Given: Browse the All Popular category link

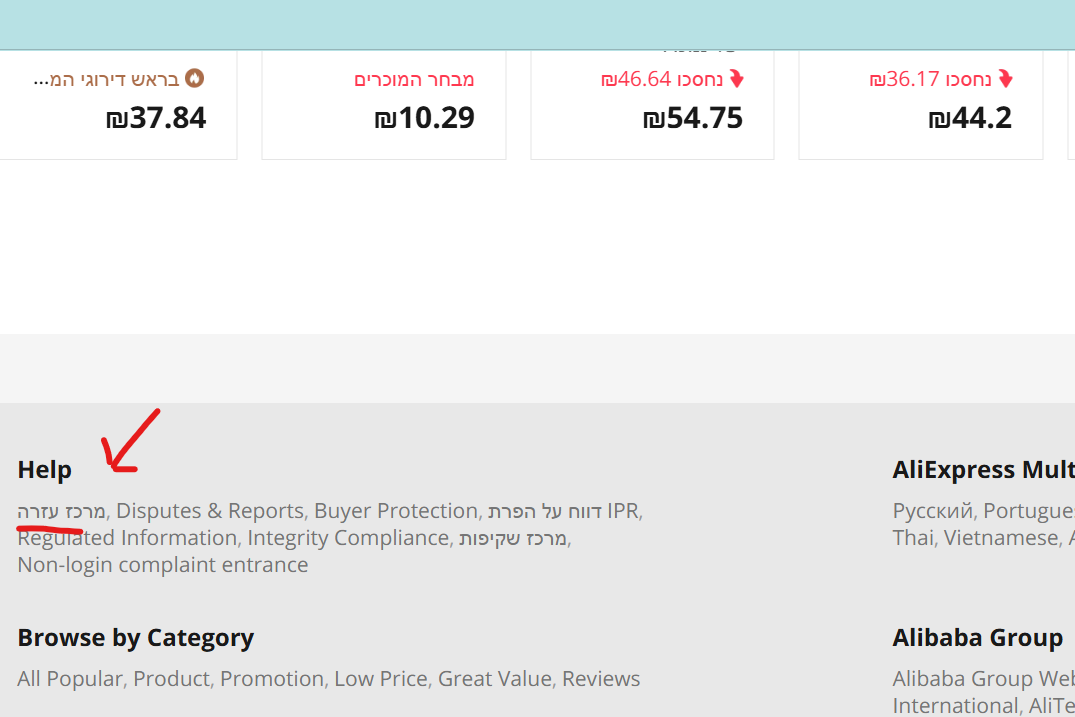Looking at the screenshot, I should 70,679.
